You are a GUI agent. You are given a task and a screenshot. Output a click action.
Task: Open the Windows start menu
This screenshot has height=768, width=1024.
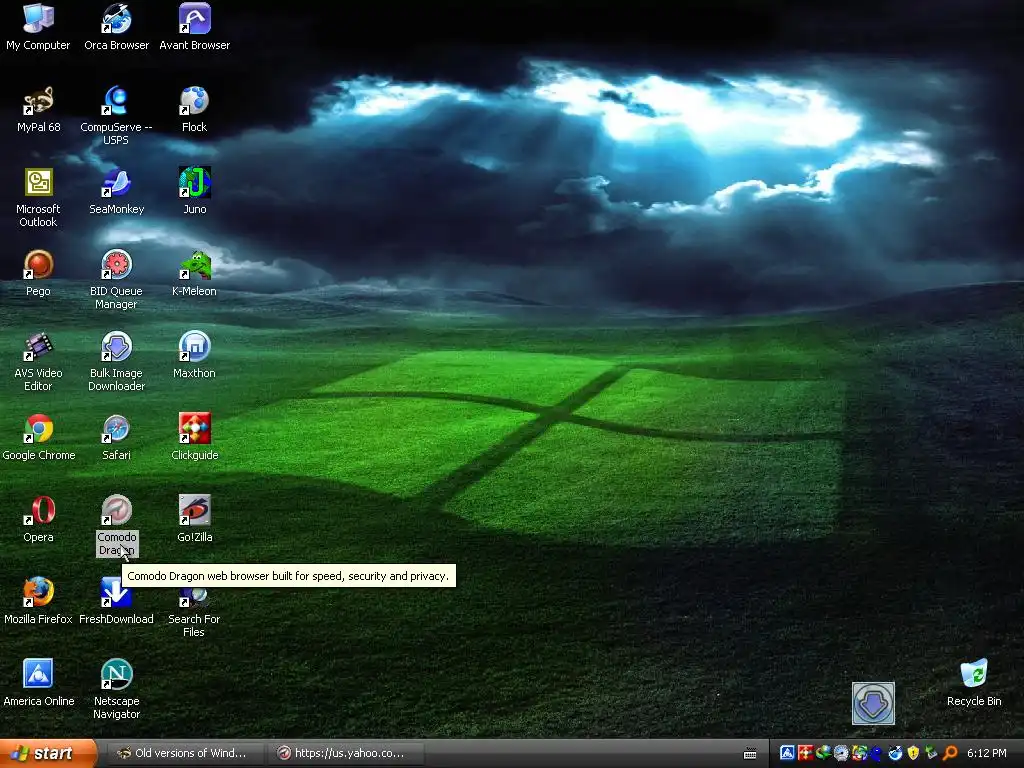tap(48, 754)
